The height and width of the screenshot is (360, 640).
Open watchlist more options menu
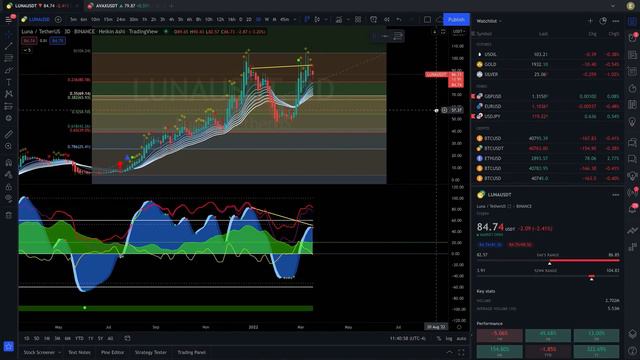pos(616,21)
